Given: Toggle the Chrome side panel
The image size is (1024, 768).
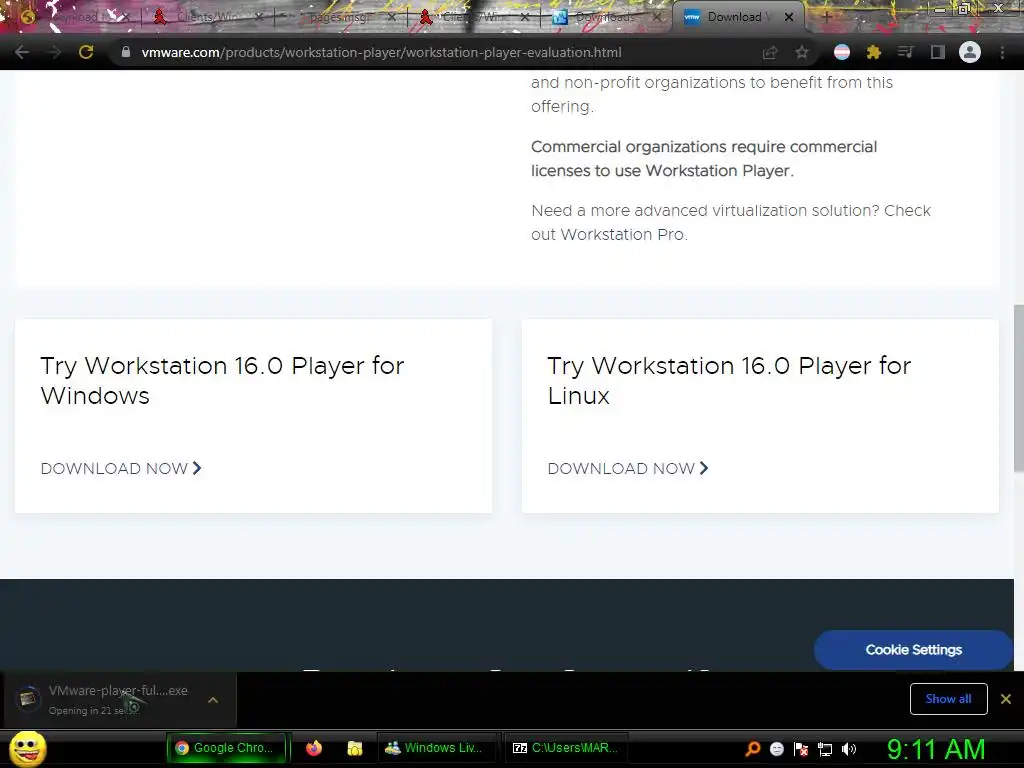Looking at the screenshot, I should pos(938,52).
